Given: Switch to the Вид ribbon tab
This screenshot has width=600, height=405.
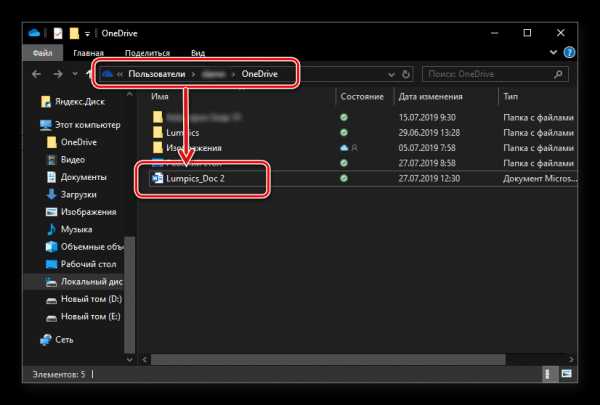Looking at the screenshot, I should pyautogui.click(x=198, y=53).
